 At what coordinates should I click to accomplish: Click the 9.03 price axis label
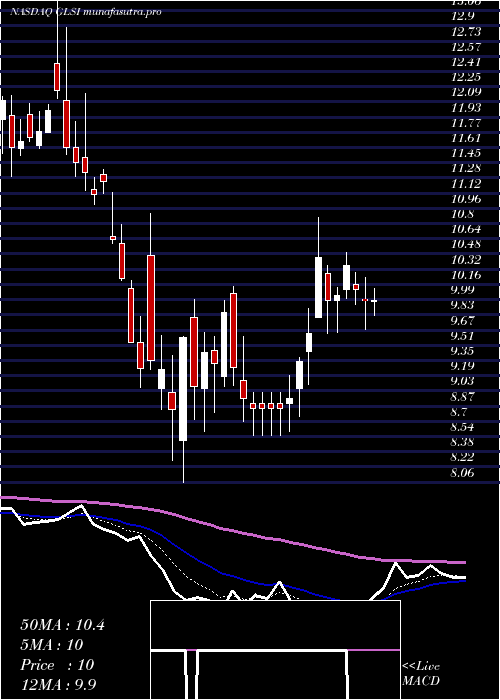pos(462,381)
